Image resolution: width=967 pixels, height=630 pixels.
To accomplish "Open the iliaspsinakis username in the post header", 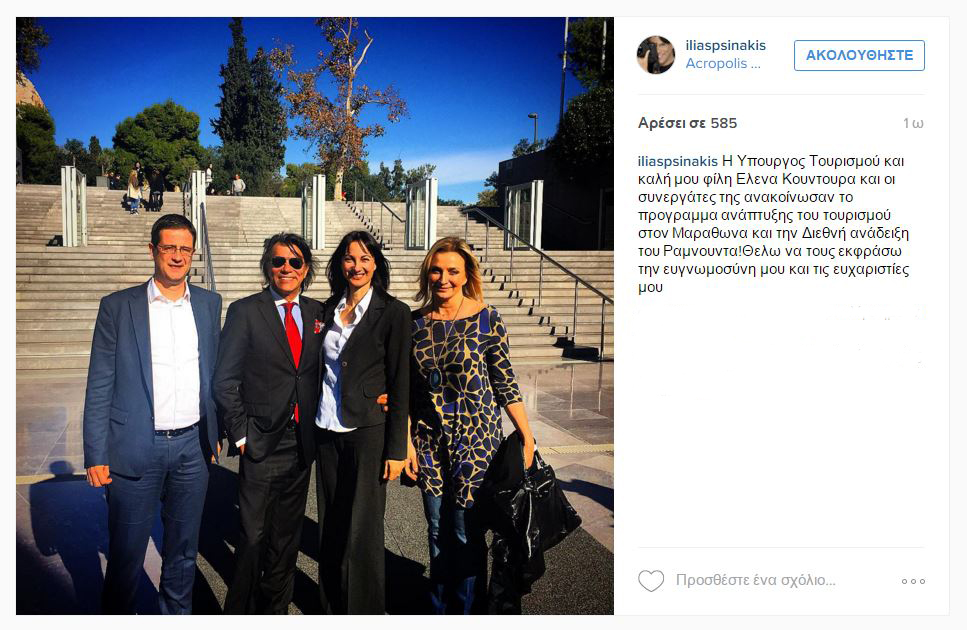I will [x=725, y=45].
